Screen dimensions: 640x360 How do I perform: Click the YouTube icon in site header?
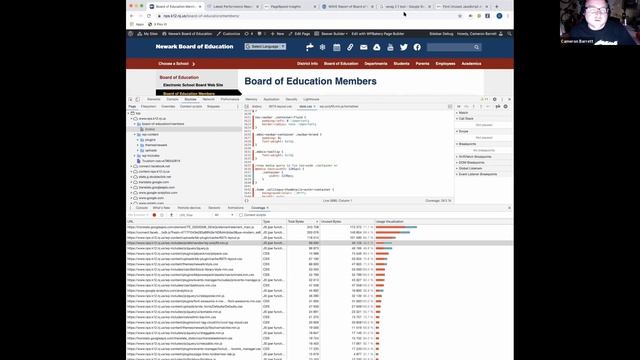(x=390, y=47)
